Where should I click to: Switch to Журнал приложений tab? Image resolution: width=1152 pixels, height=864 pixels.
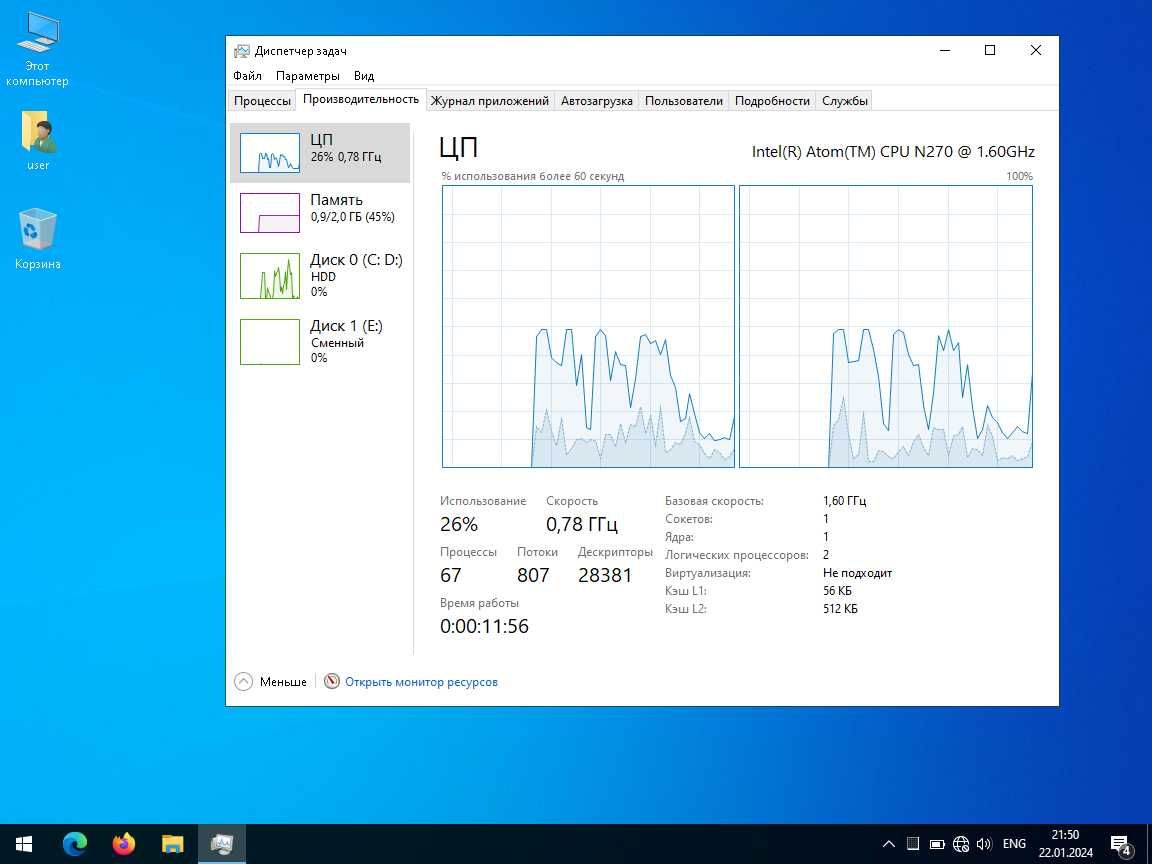click(489, 101)
